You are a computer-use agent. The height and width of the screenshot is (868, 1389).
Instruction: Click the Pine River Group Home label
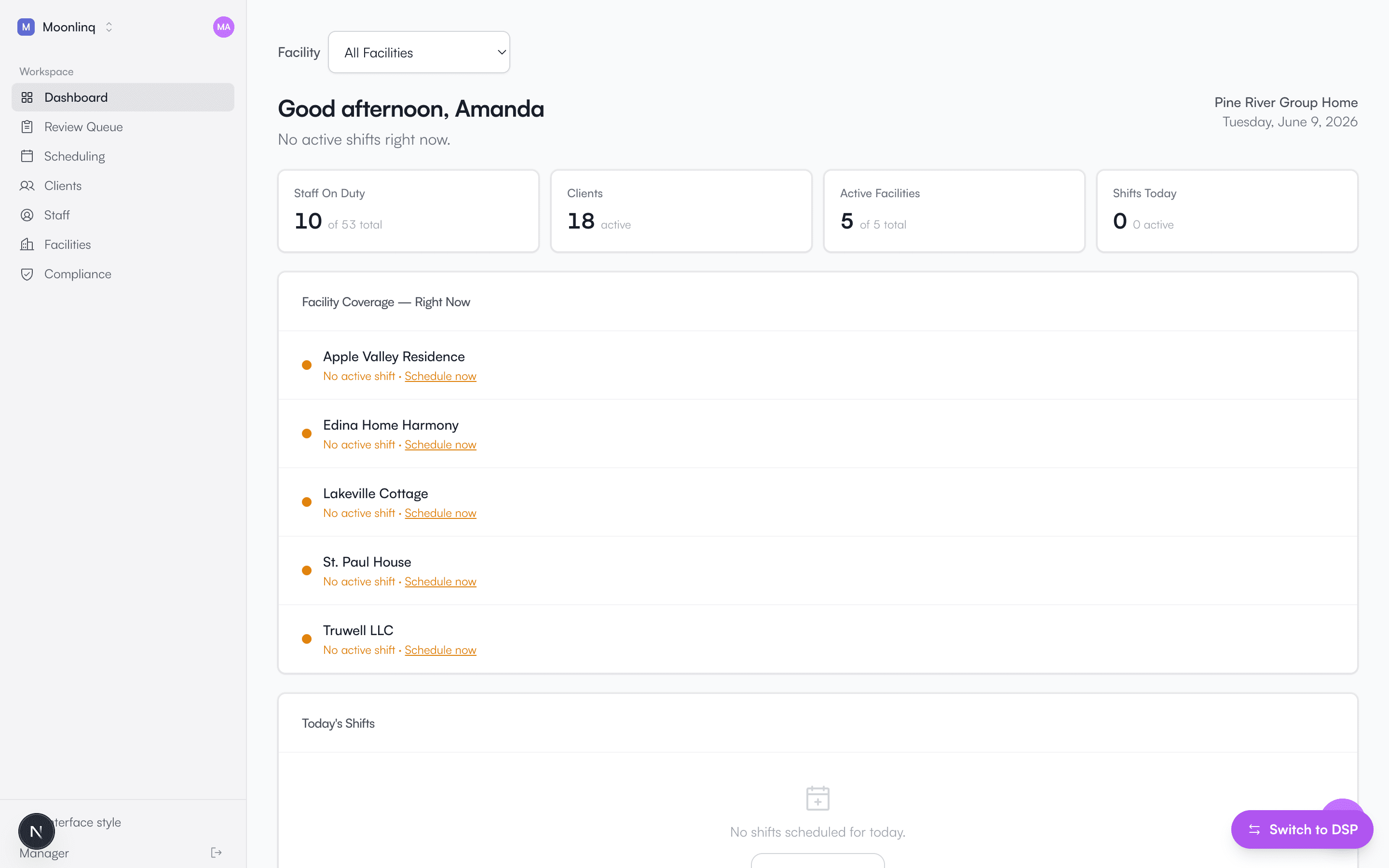tap(1286, 102)
